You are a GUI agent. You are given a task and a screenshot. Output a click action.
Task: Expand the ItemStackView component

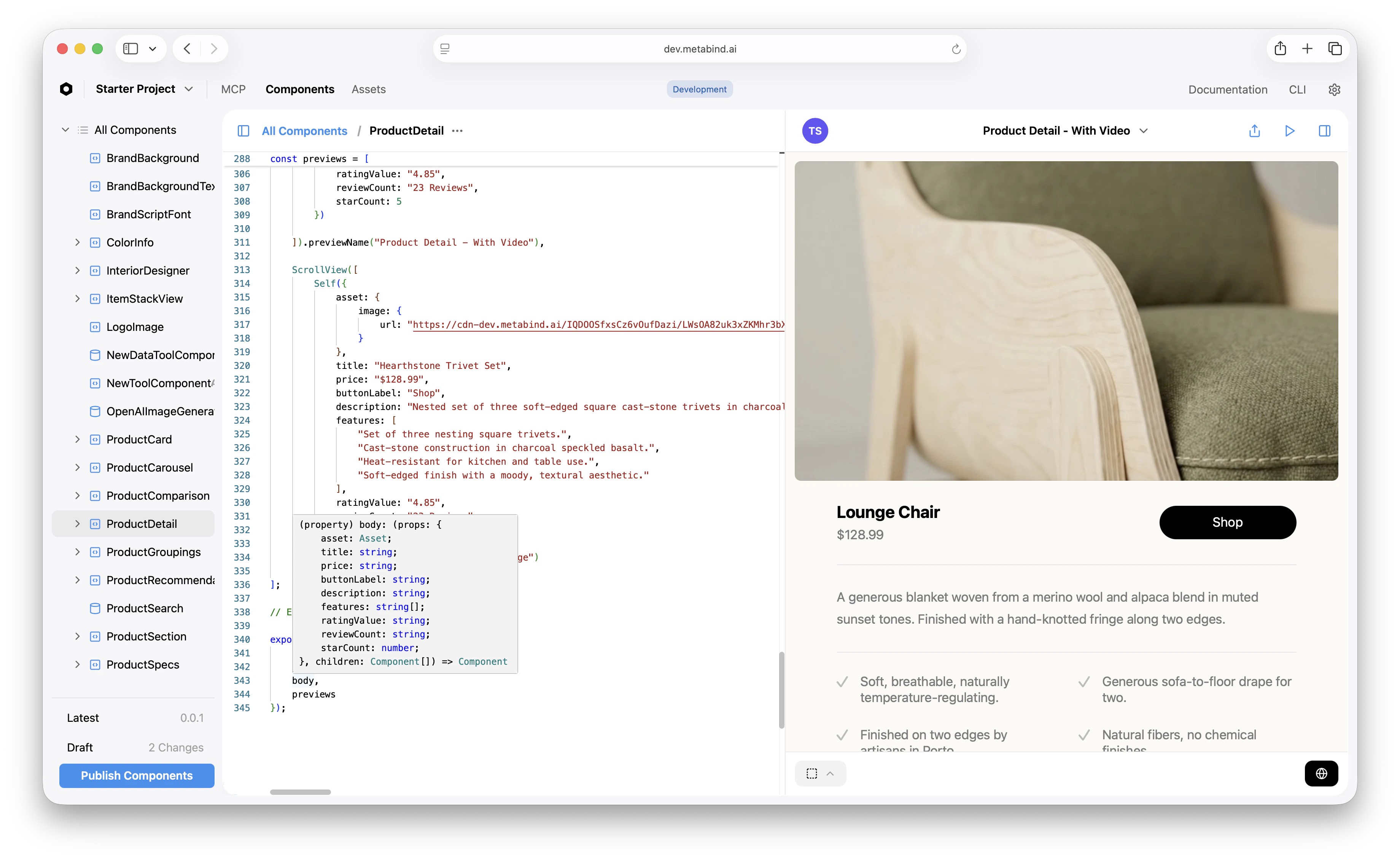tap(78, 299)
